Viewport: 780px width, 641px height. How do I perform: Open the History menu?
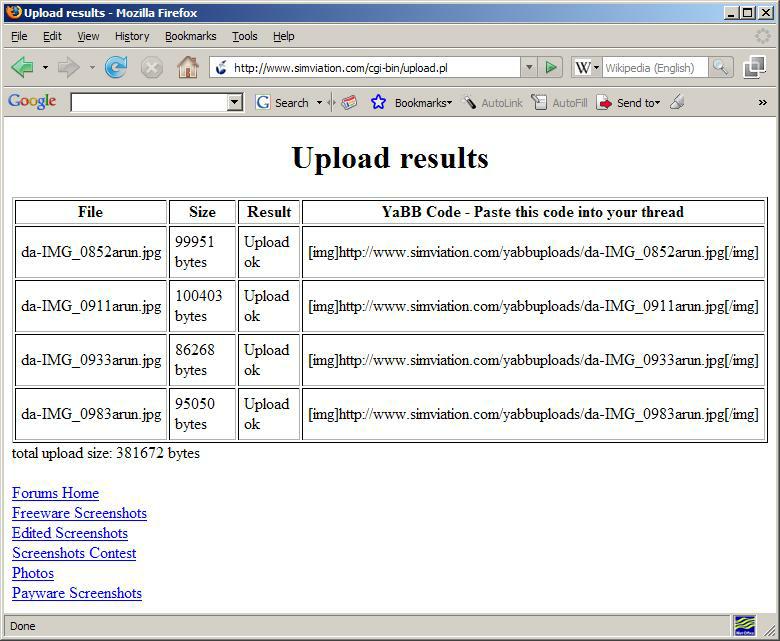[131, 36]
